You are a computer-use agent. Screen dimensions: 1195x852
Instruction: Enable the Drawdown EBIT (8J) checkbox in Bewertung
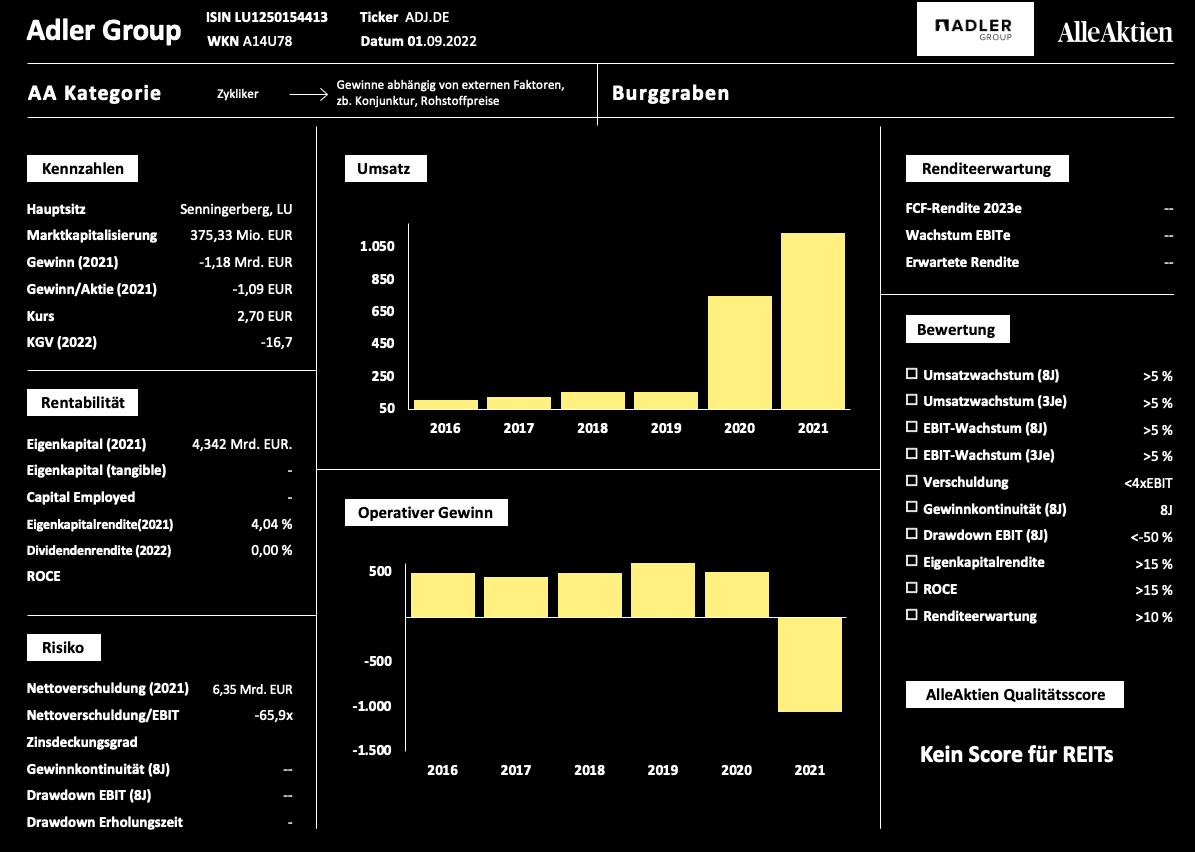point(911,533)
